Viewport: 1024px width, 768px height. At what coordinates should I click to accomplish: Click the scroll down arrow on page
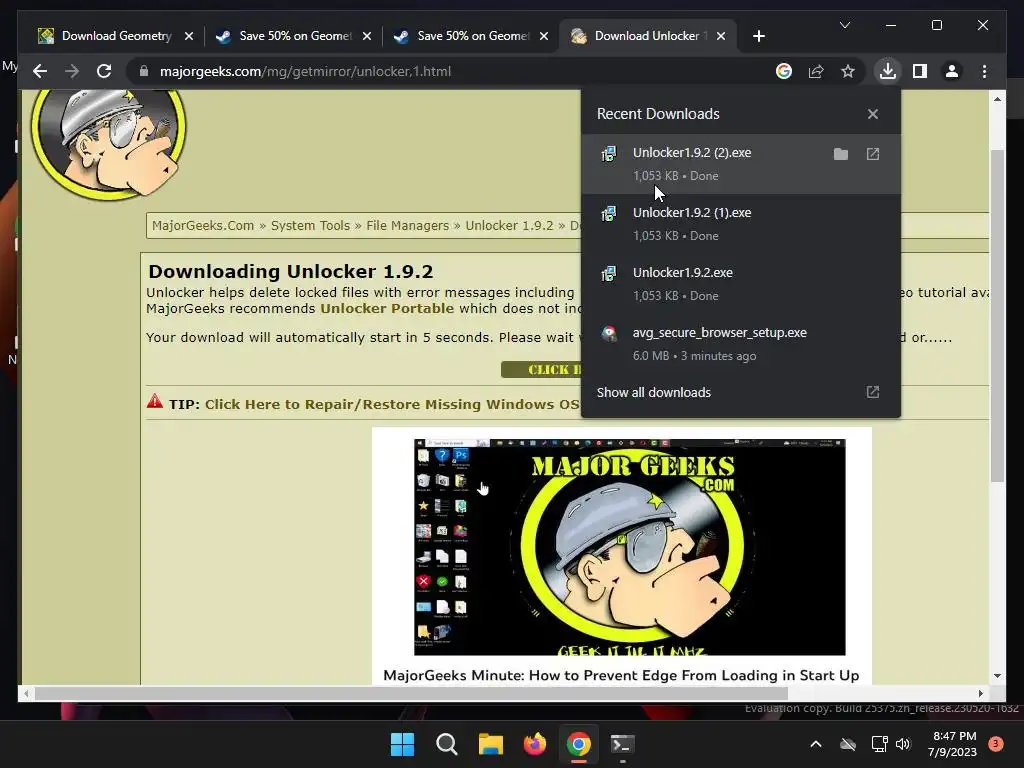coord(997,676)
